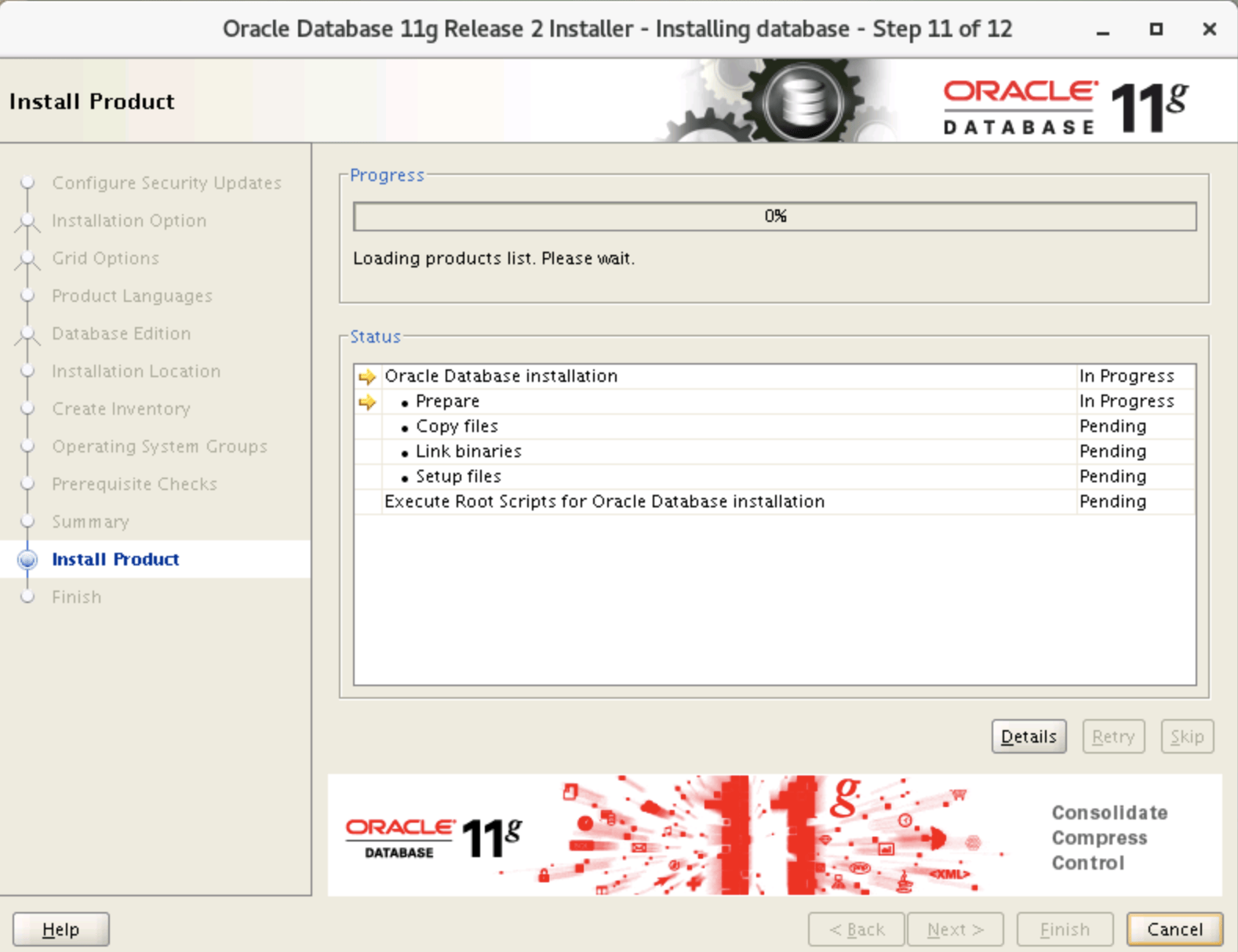Click the Create Inventory step bullet icon
1238x952 pixels.
[x=27, y=409]
